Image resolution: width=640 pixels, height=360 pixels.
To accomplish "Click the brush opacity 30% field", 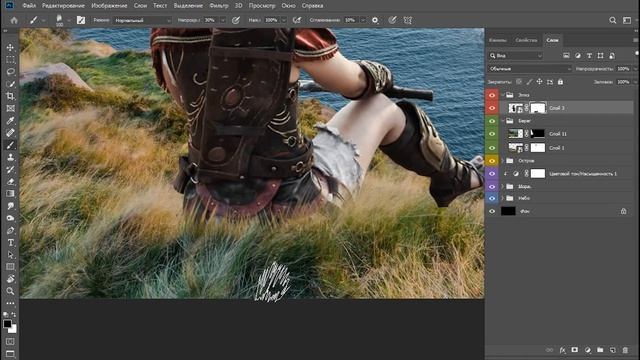I will coord(211,20).
